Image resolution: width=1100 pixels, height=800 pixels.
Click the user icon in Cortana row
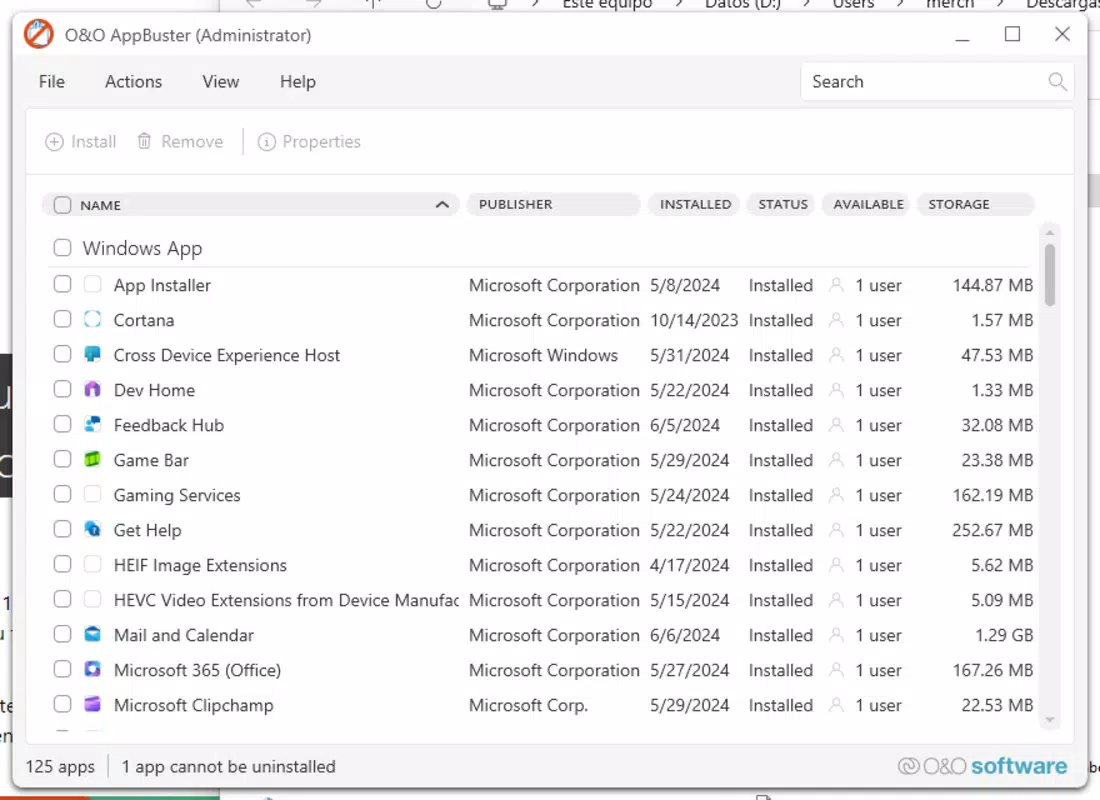(x=836, y=320)
